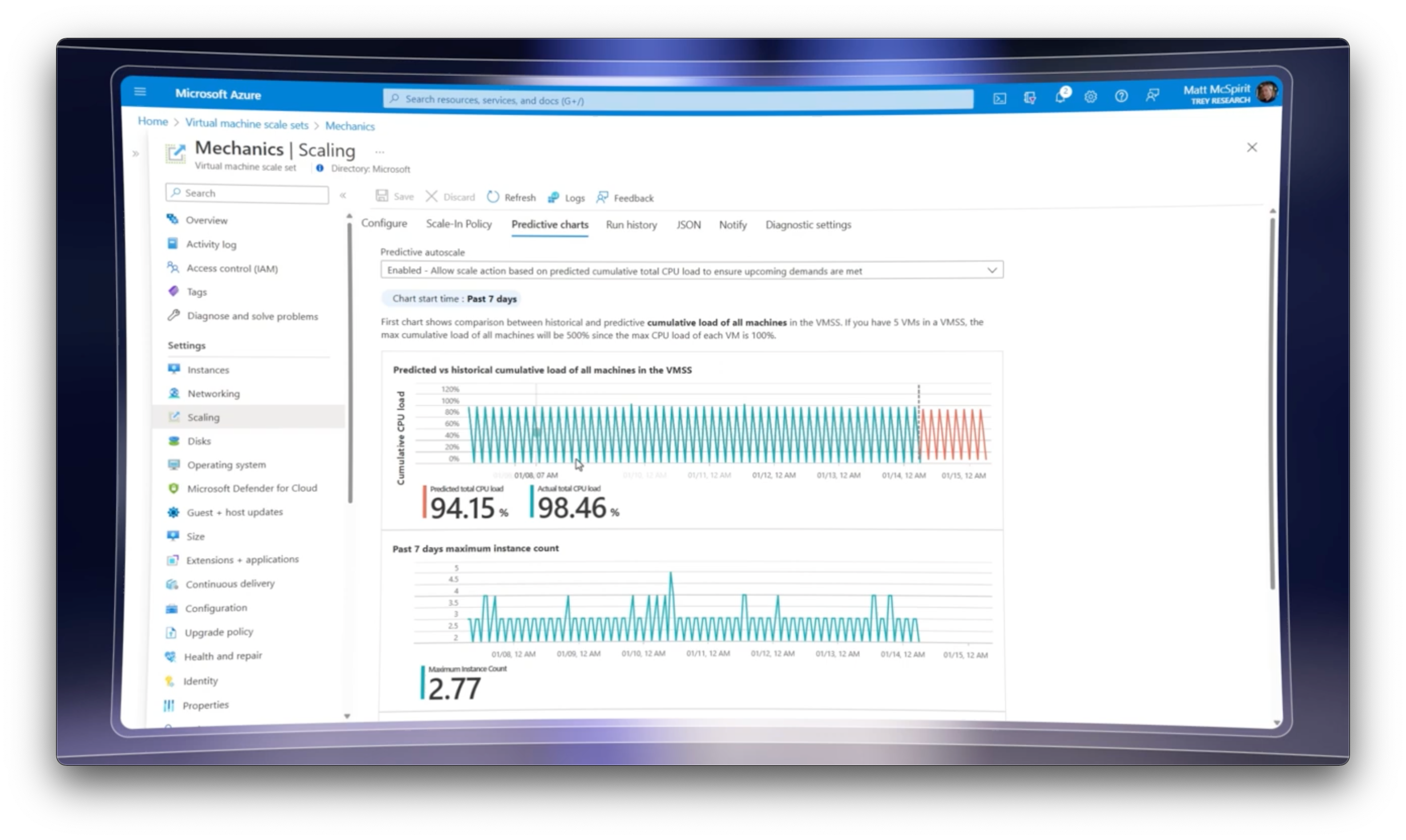The height and width of the screenshot is (840, 1406).
Task: Open portal settings gear icon
Action: point(1090,97)
